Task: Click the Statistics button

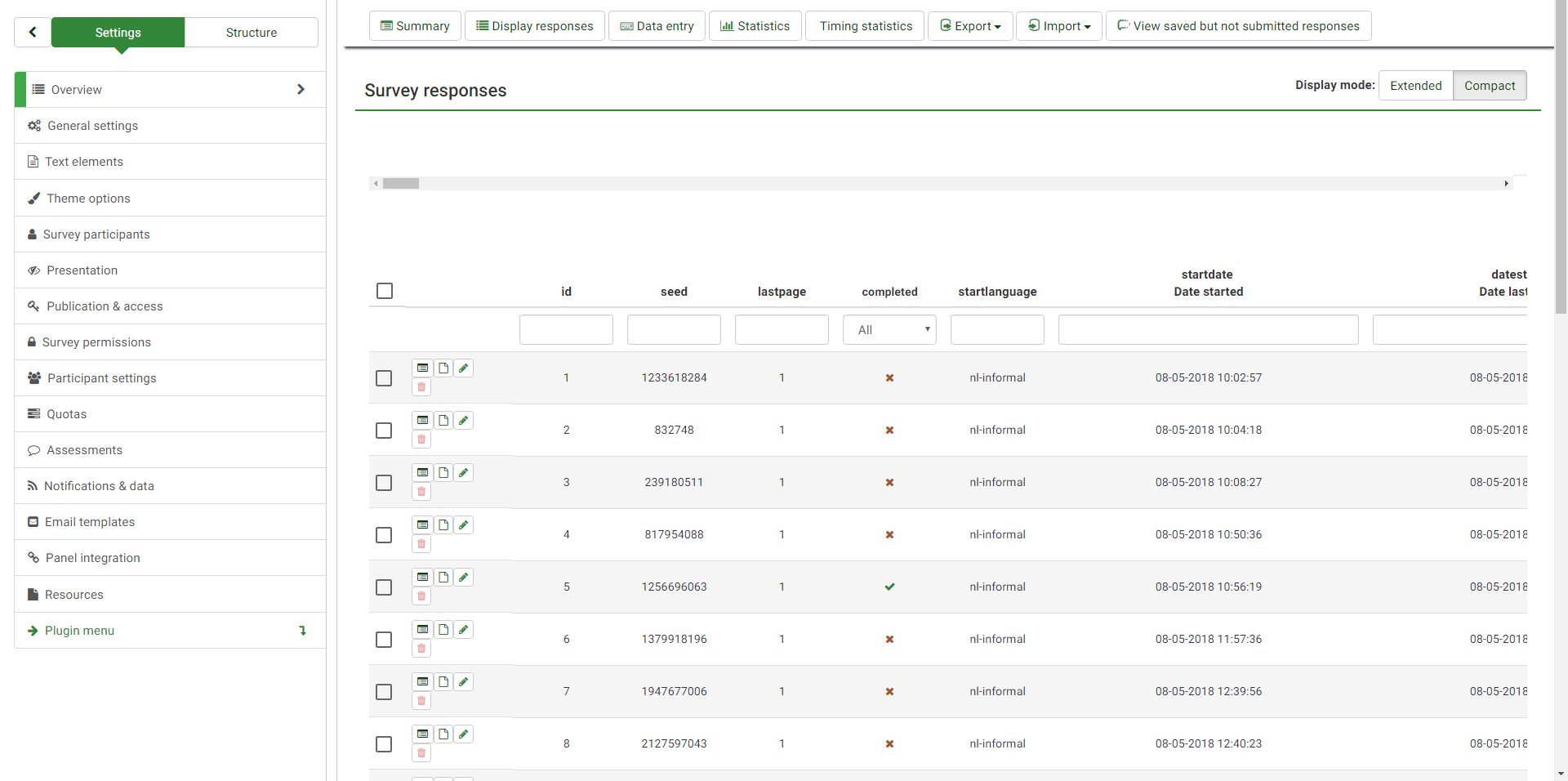Action: pos(755,26)
